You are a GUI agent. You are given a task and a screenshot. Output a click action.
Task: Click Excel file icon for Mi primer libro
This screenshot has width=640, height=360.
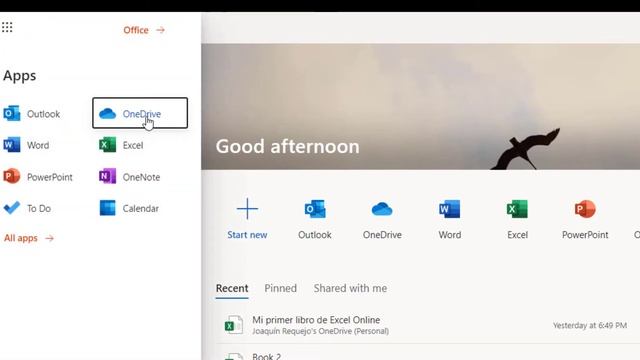(234, 325)
